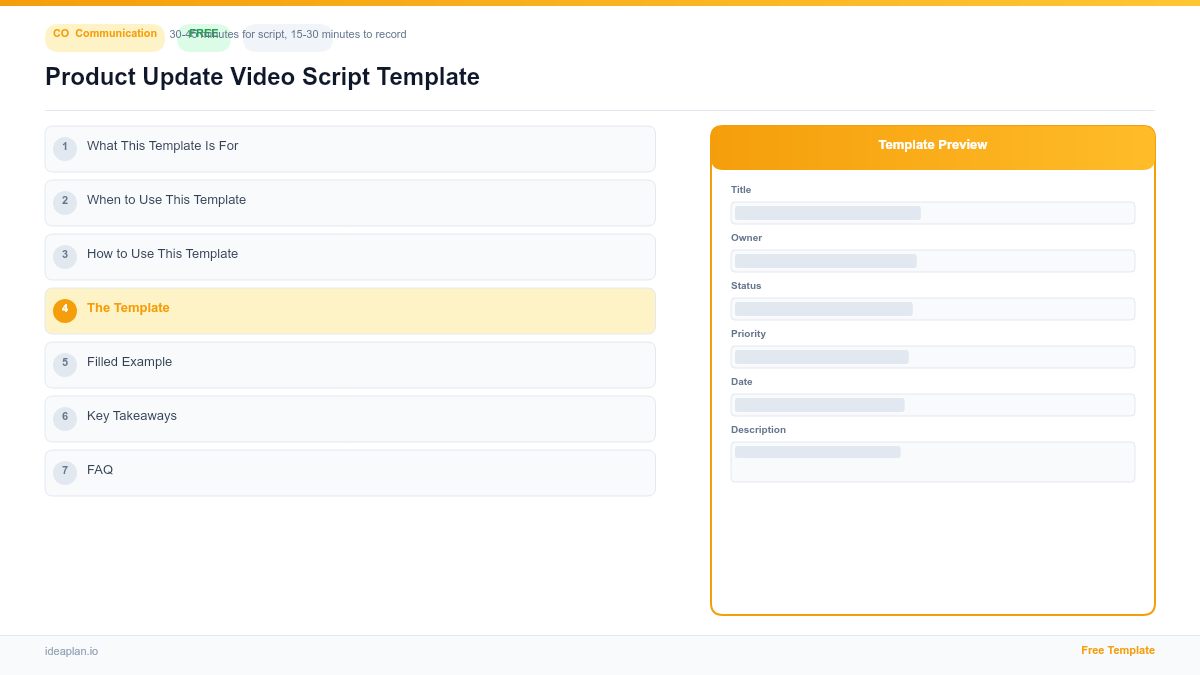The image size is (1200, 675).
Task: Click the Date input field
Action: click(933, 405)
